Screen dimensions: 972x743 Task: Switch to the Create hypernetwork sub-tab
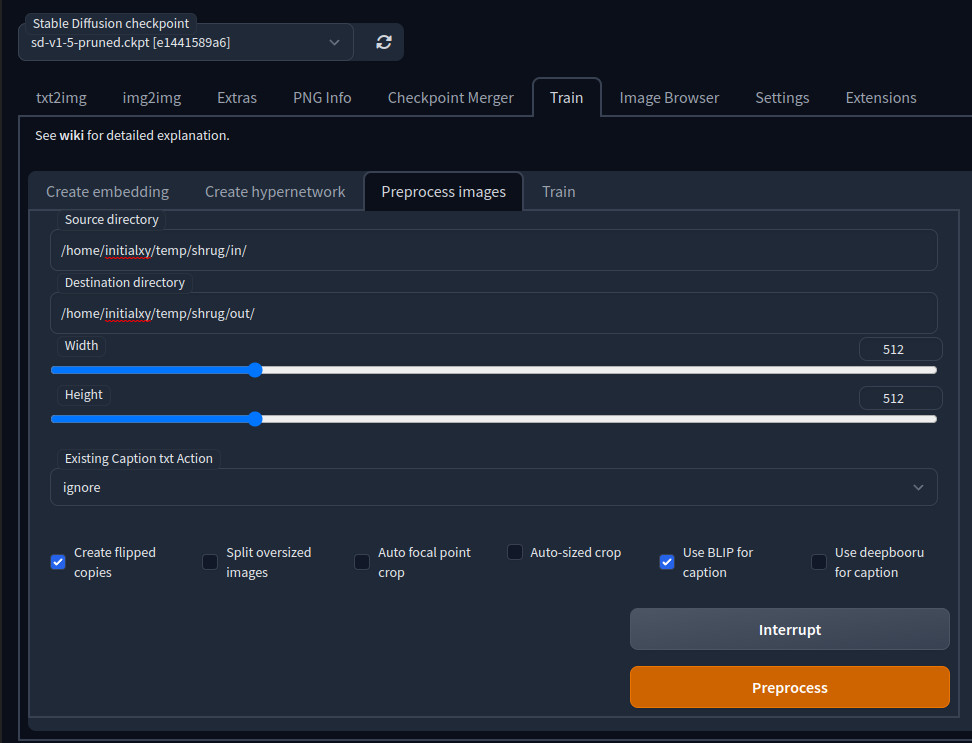[275, 192]
